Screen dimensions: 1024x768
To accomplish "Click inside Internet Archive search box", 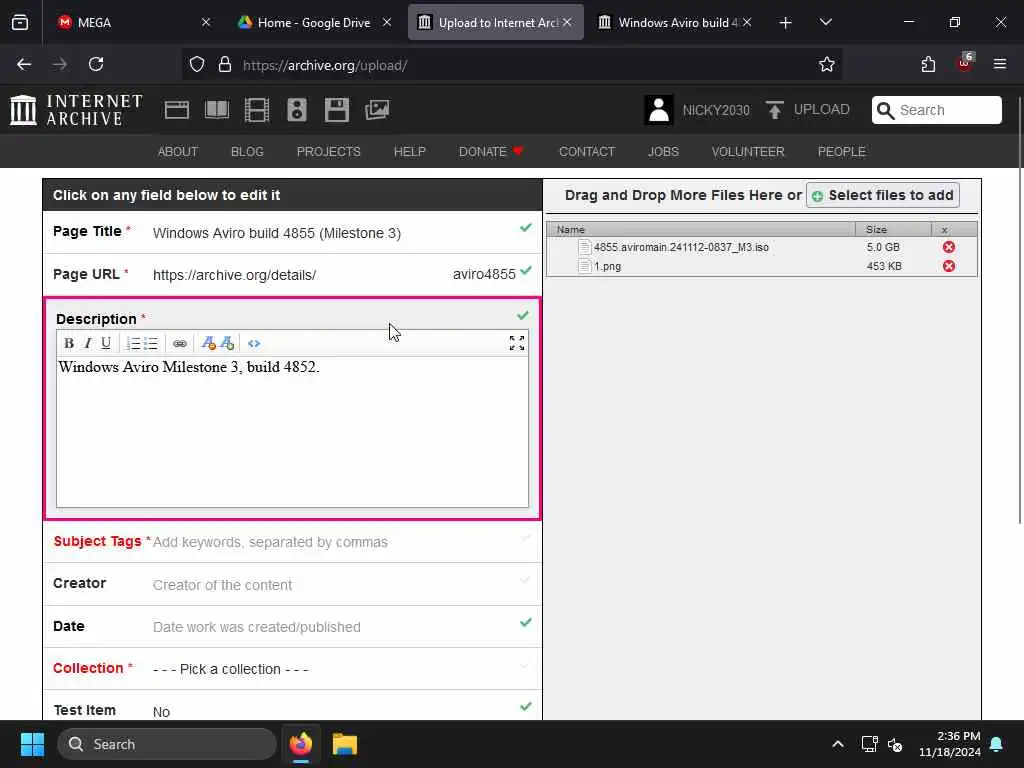I will pos(936,110).
